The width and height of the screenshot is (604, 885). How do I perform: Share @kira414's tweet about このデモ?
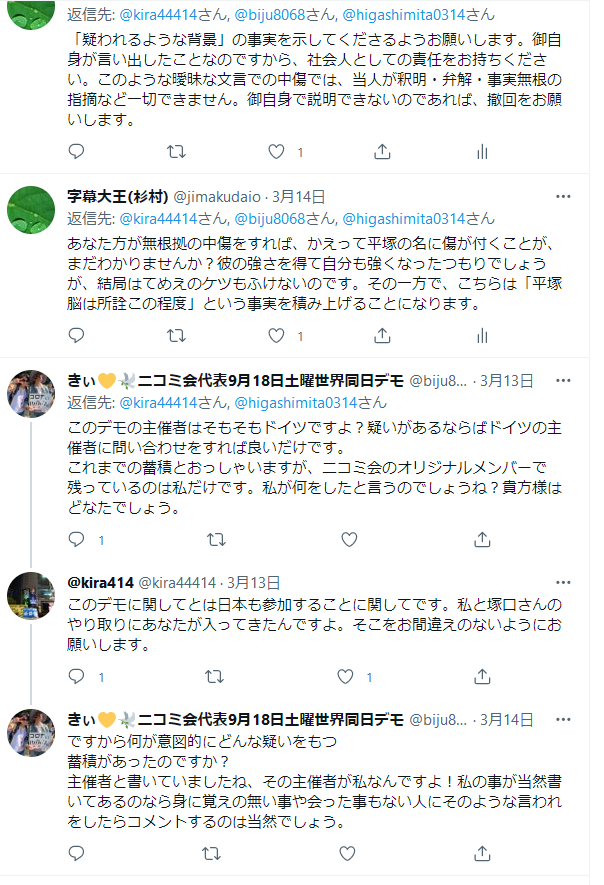[482, 677]
